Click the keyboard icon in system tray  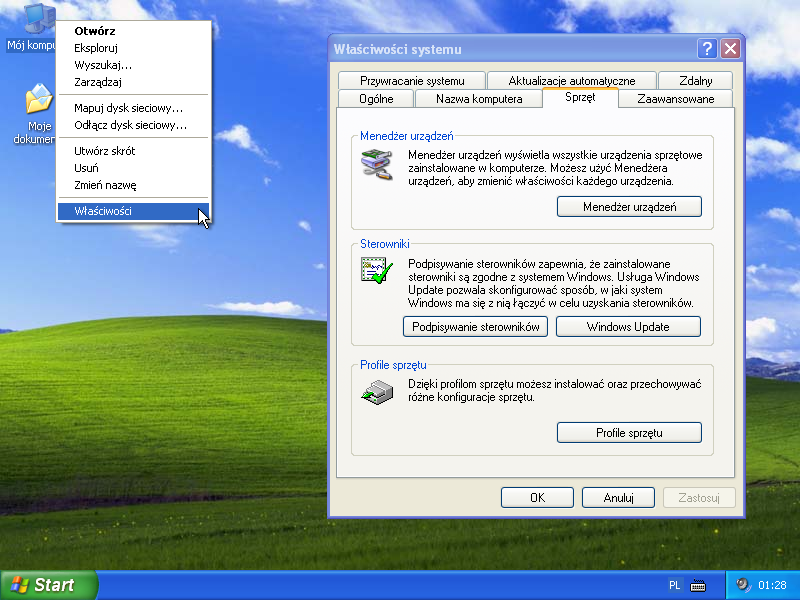pos(697,585)
